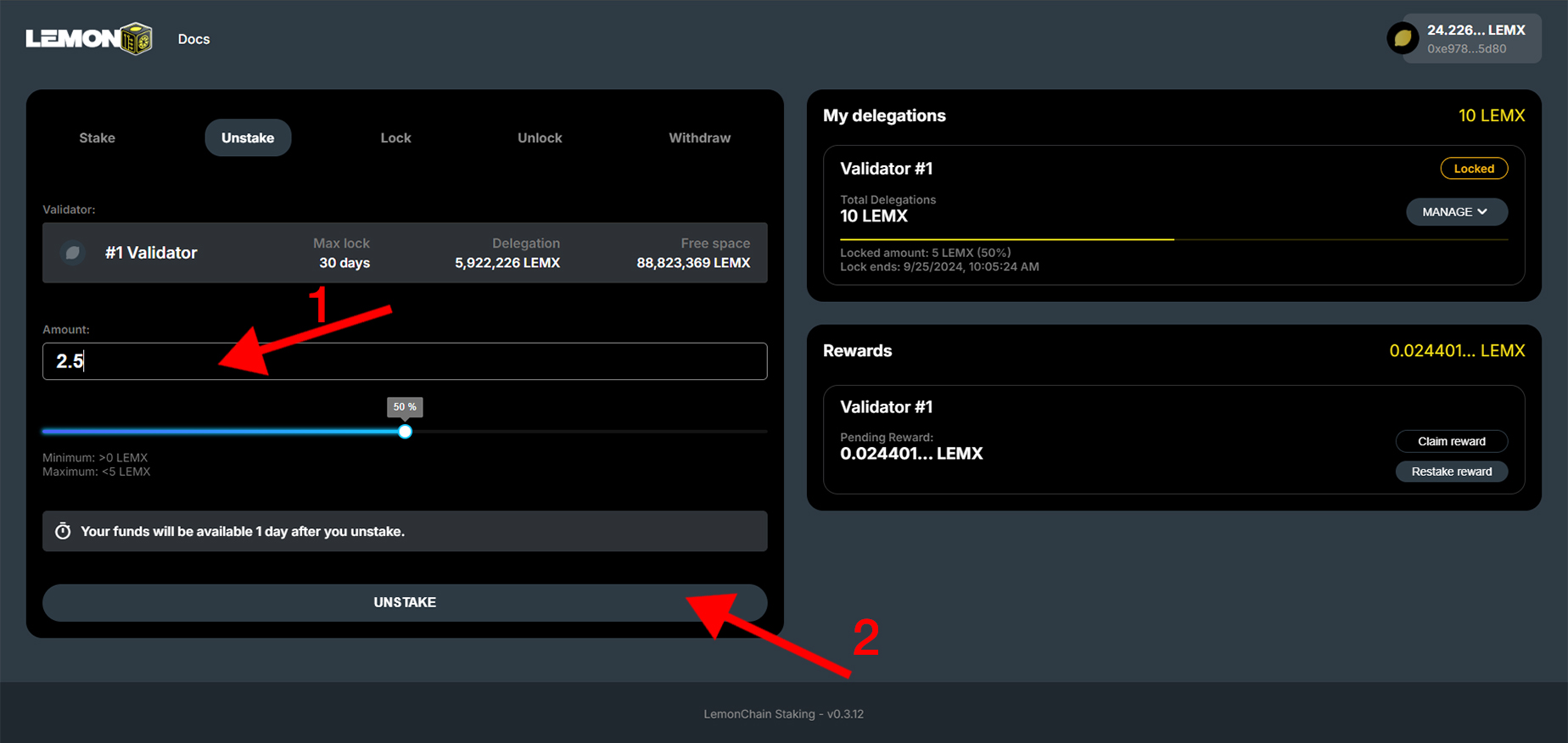Click the Rewards total 0.024401... LEMX
Image resolution: width=1568 pixels, height=743 pixels.
(1457, 350)
